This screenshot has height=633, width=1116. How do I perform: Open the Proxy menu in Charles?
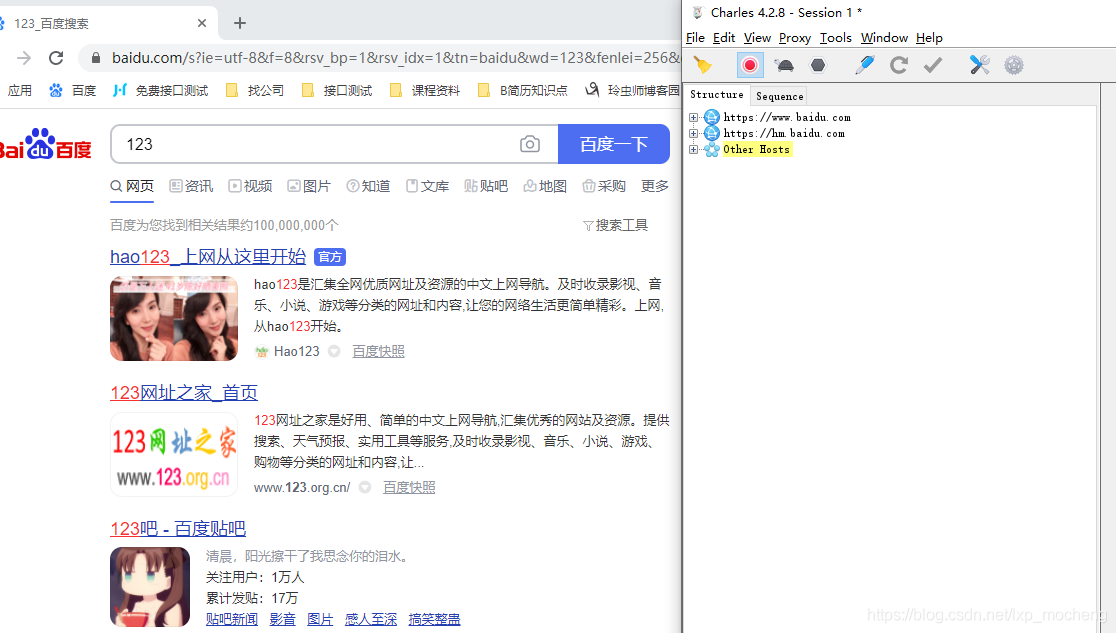(794, 38)
